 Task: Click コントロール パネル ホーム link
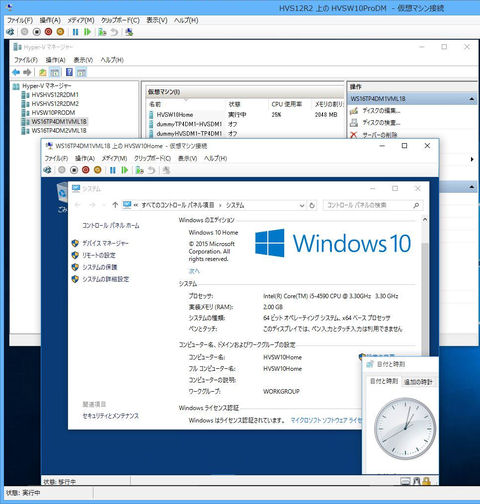(111, 226)
